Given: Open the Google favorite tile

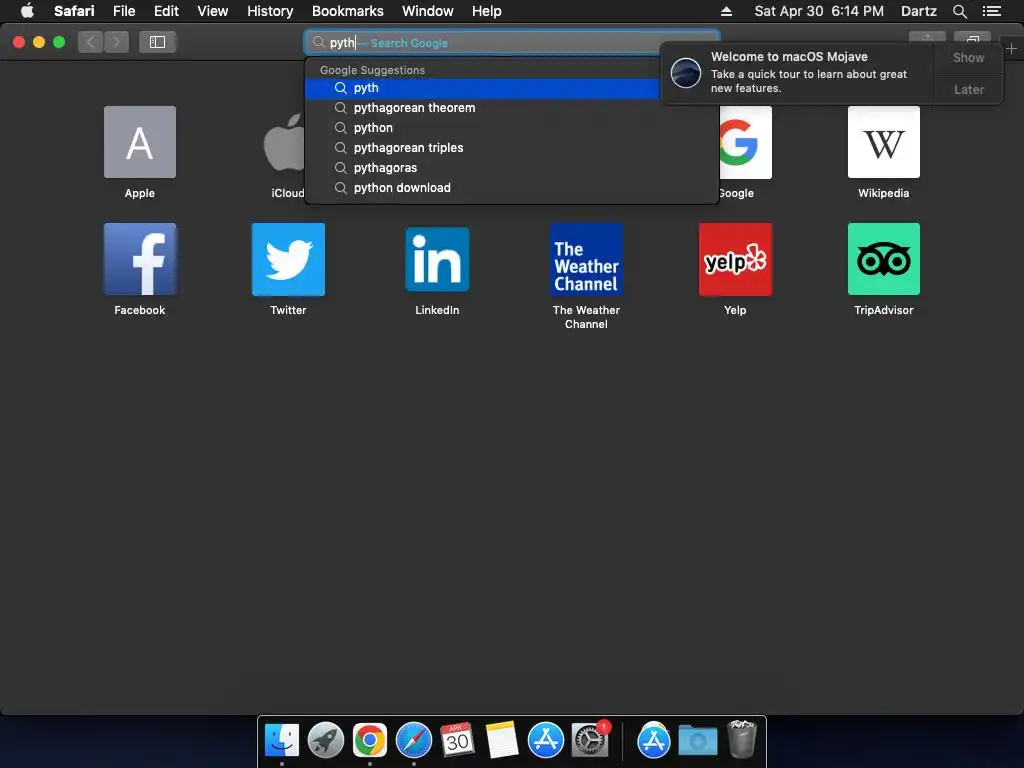Looking at the screenshot, I should point(745,142).
